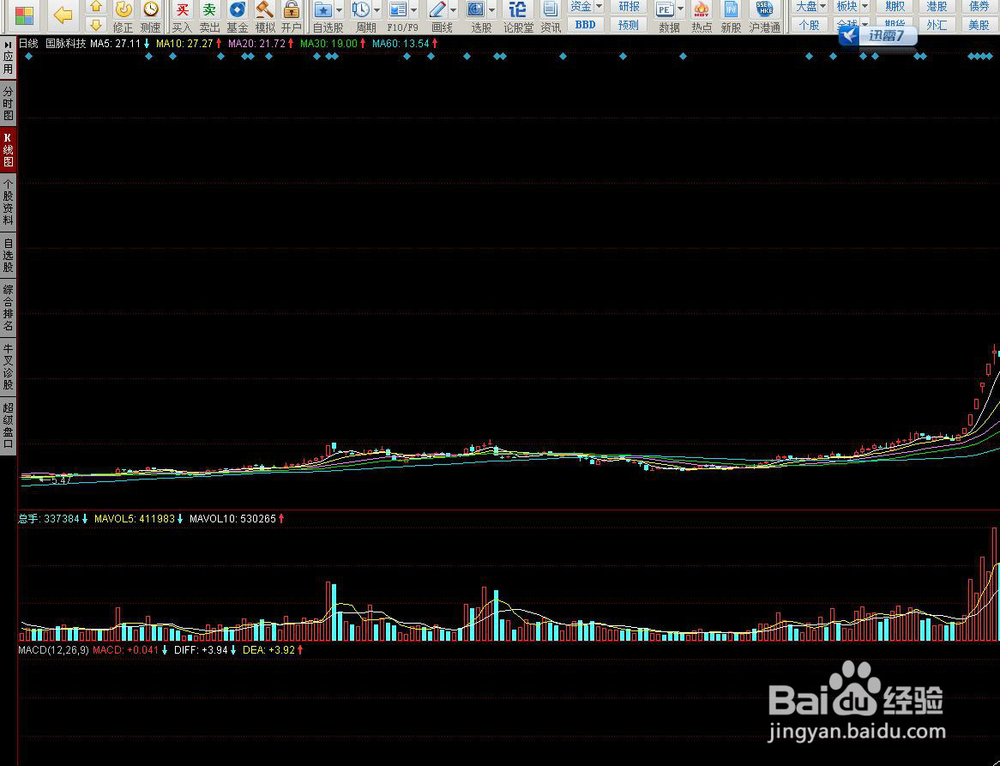The height and width of the screenshot is (766, 1000).
Task: Expand the 画线 dropdown arrow
Action: pyautogui.click(x=453, y=10)
